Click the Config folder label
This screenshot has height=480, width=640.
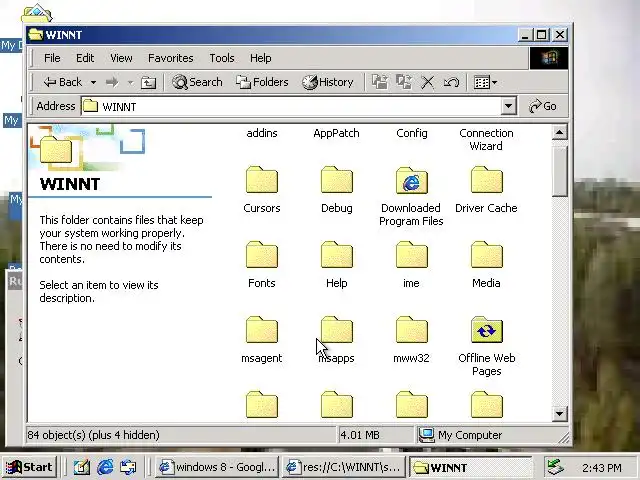click(x=411, y=133)
